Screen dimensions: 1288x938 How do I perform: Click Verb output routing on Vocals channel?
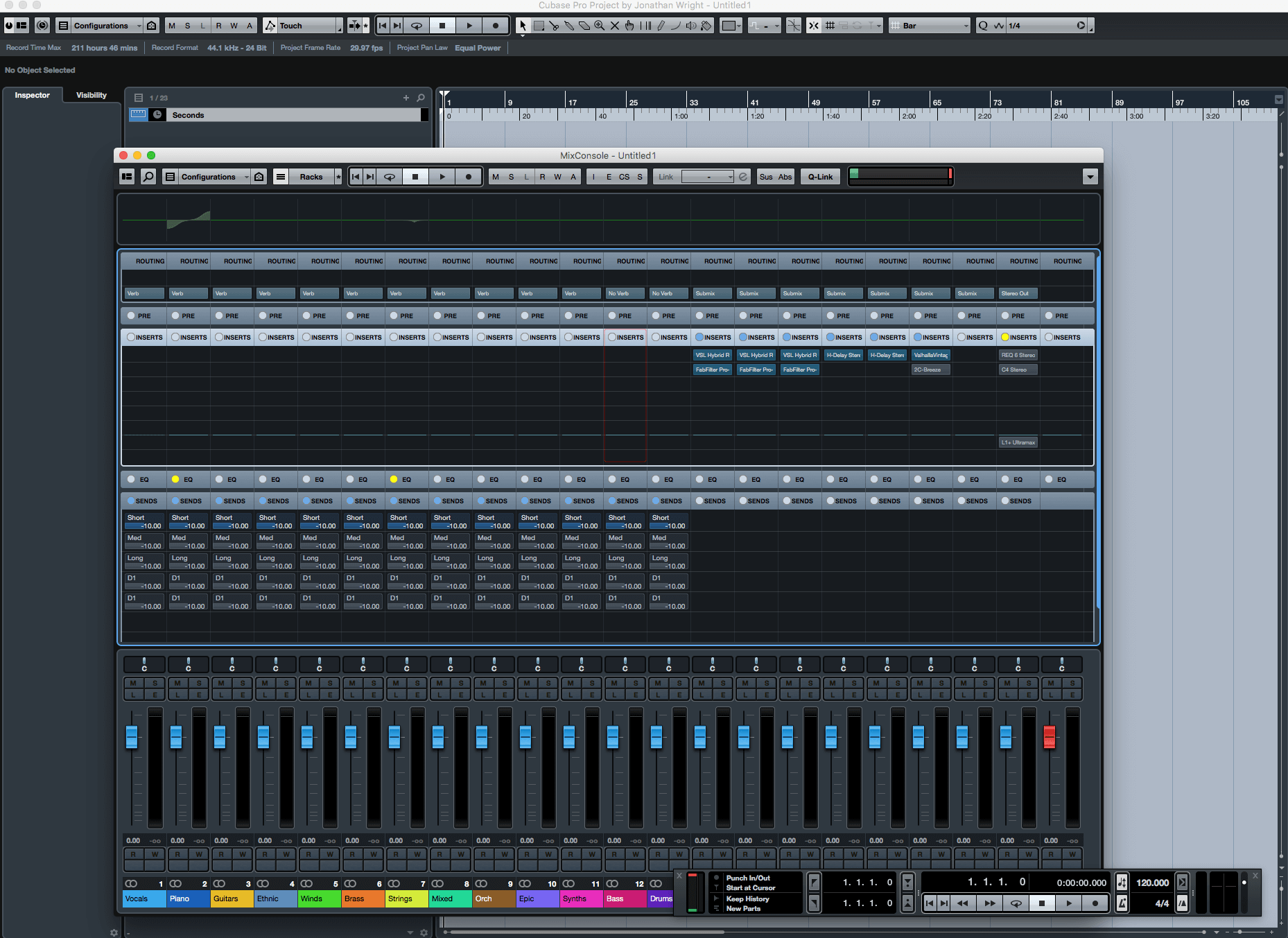(144, 293)
